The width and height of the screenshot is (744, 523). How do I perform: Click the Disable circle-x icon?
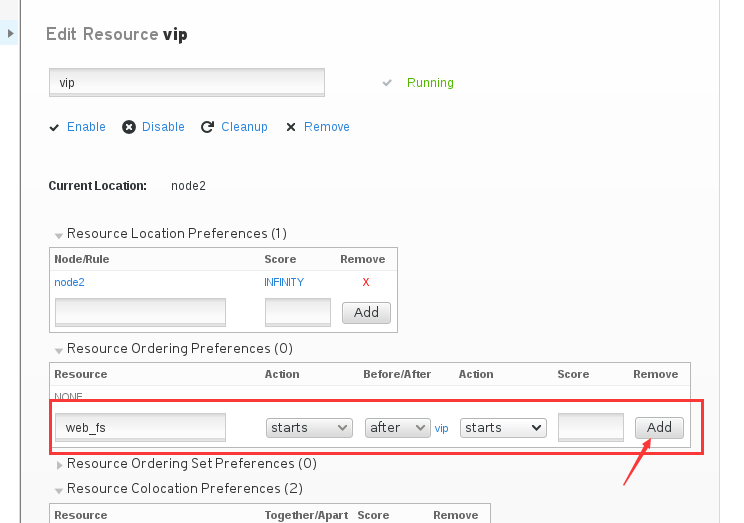(x=129, y=127)
